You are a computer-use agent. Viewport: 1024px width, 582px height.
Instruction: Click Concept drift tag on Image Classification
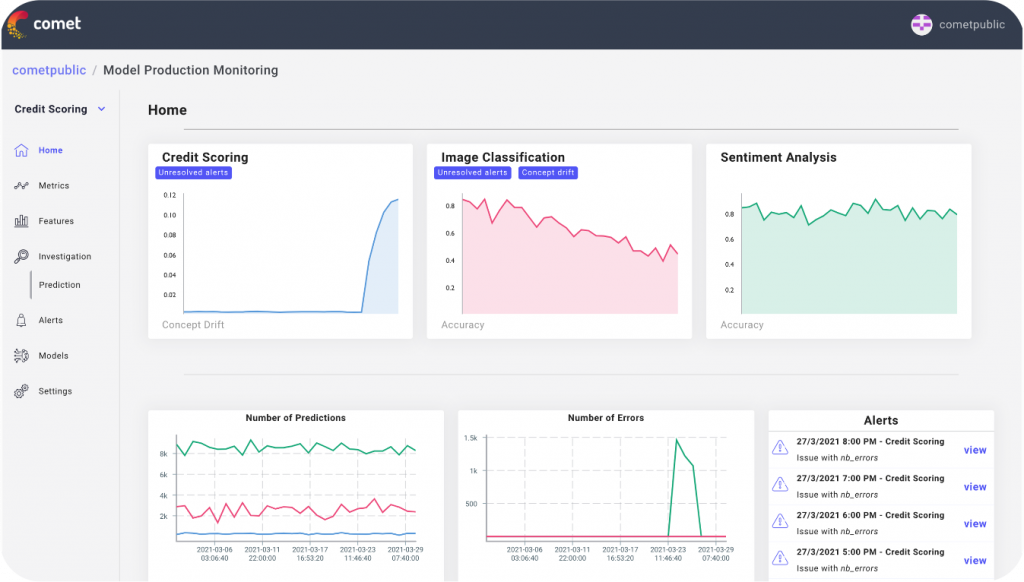(x=548, y=173)
